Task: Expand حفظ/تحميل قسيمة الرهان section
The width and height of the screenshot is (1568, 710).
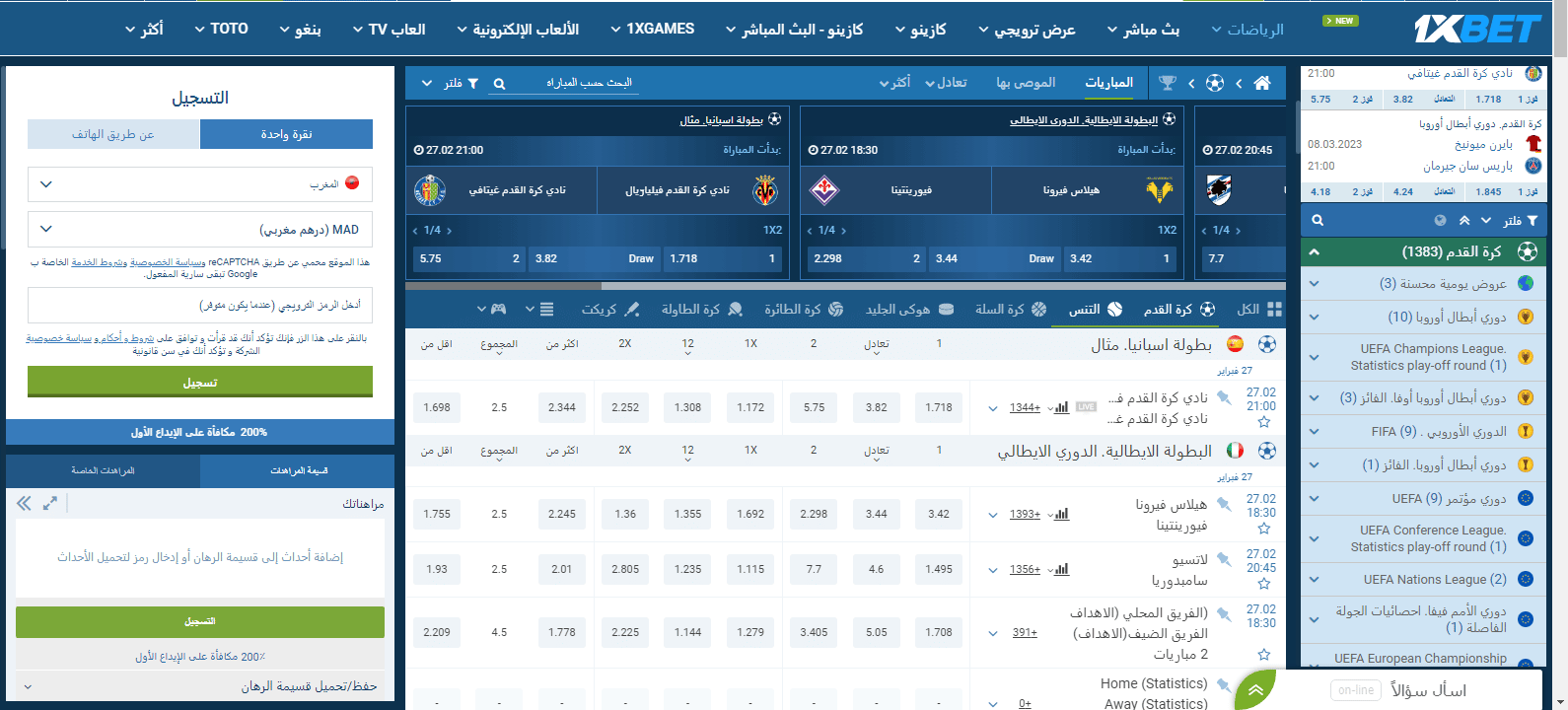Action: coord(200,686)
